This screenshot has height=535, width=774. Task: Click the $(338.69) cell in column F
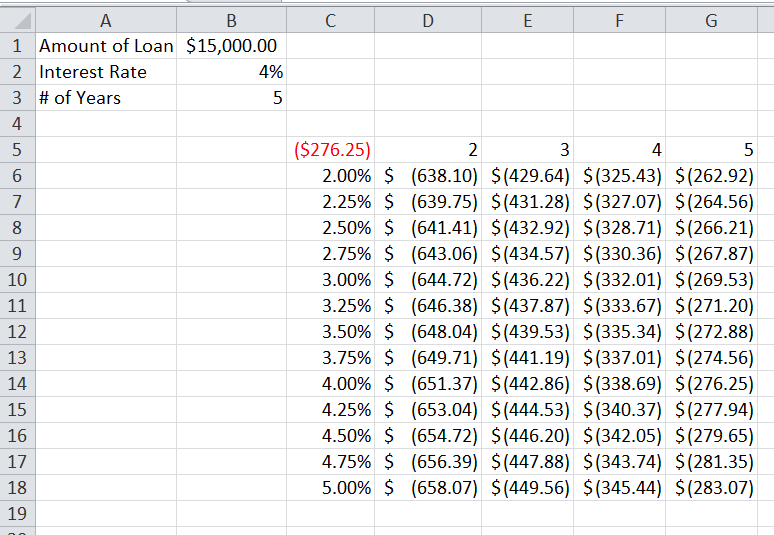(619, 384)
